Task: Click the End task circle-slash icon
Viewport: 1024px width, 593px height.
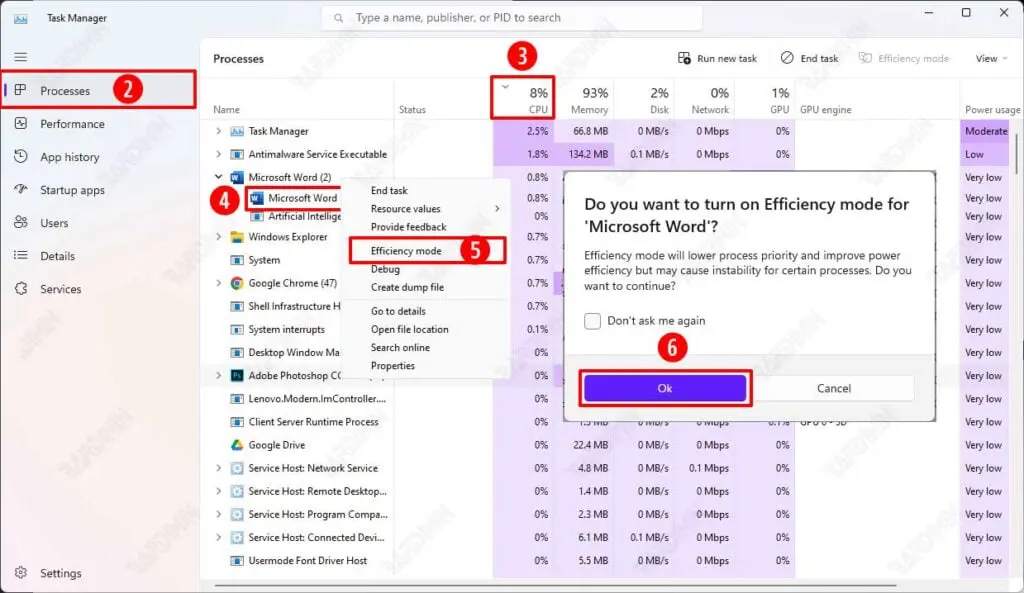Action: 787,58
